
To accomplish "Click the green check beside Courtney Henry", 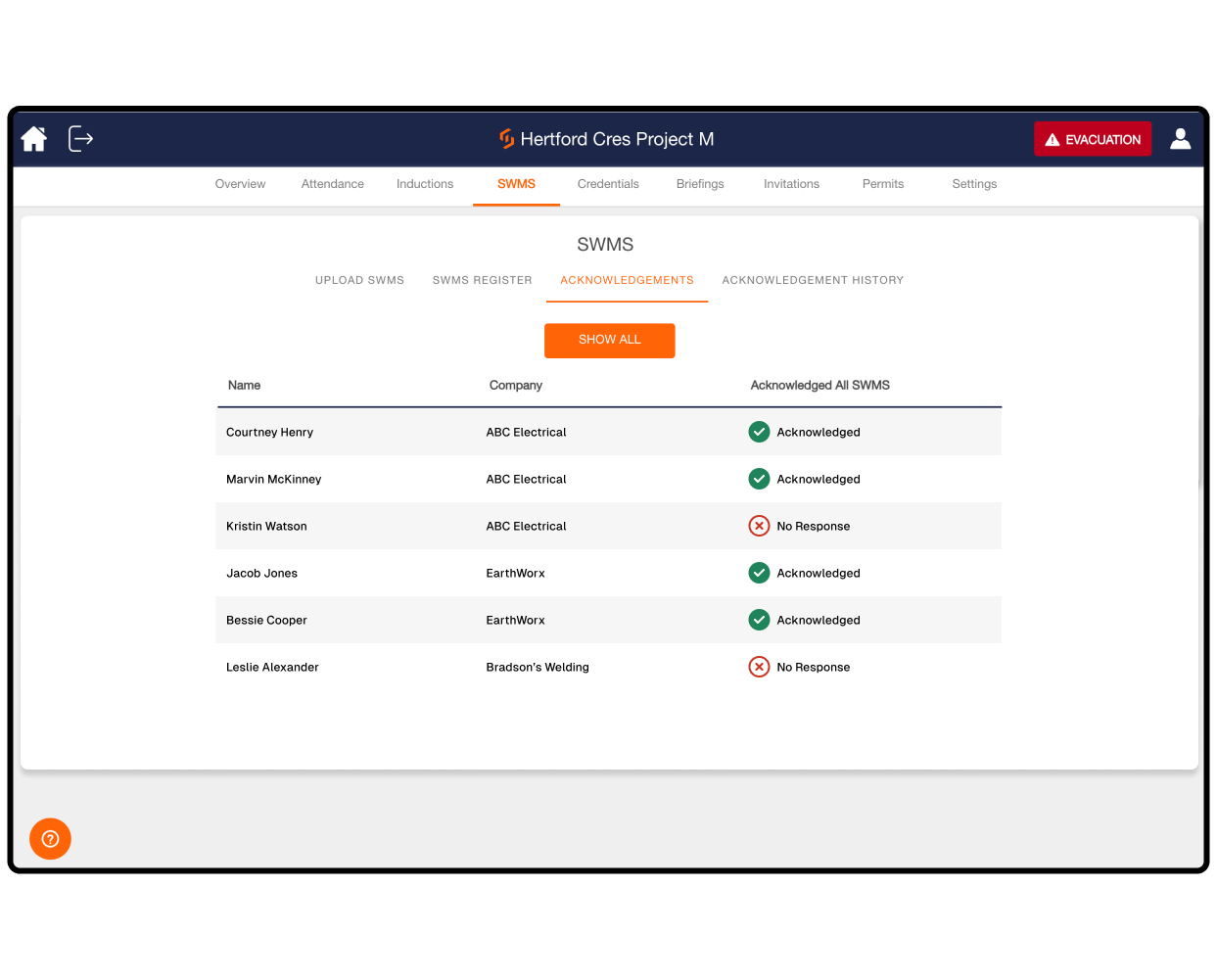I will point(759,432).
